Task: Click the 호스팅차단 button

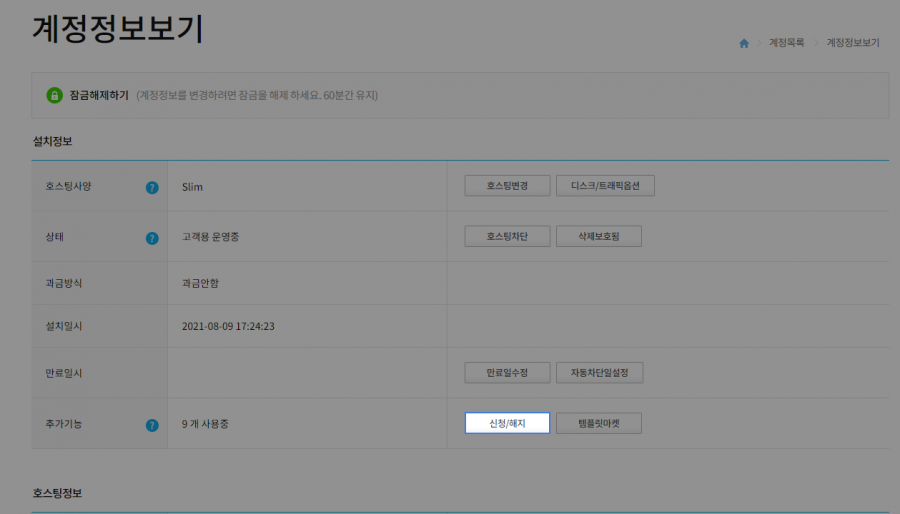Action: pyautogui.click(x=507, y=237)
